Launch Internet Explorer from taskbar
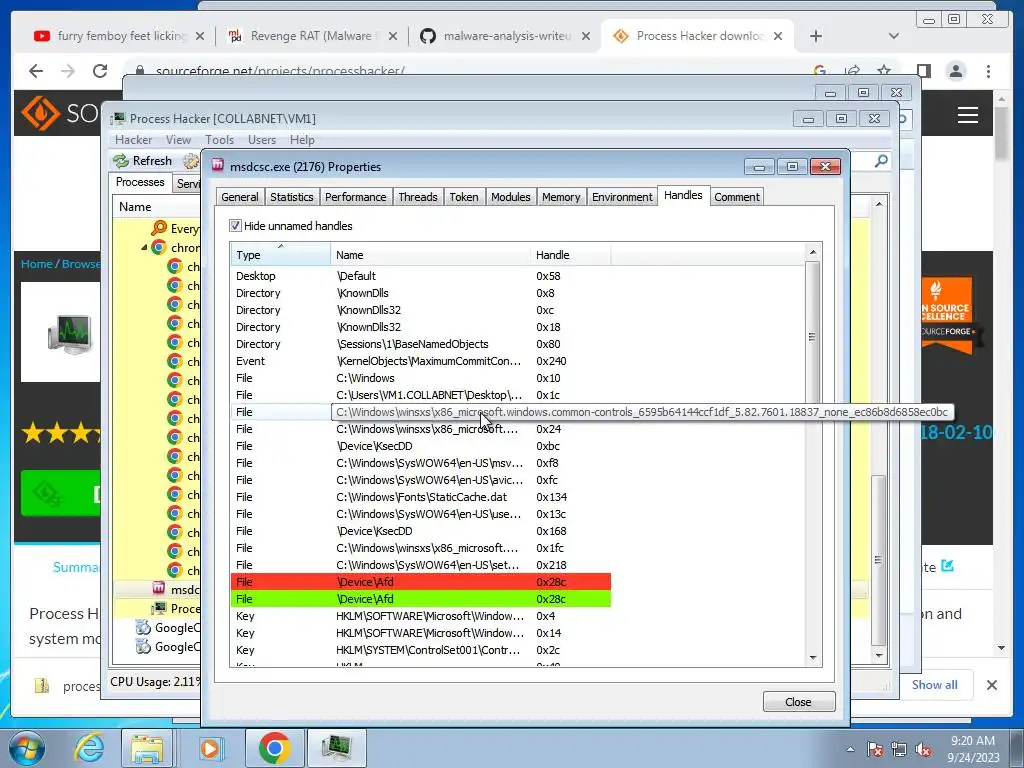The width and height of the screenshot is (1024, 768). point(88,748)
